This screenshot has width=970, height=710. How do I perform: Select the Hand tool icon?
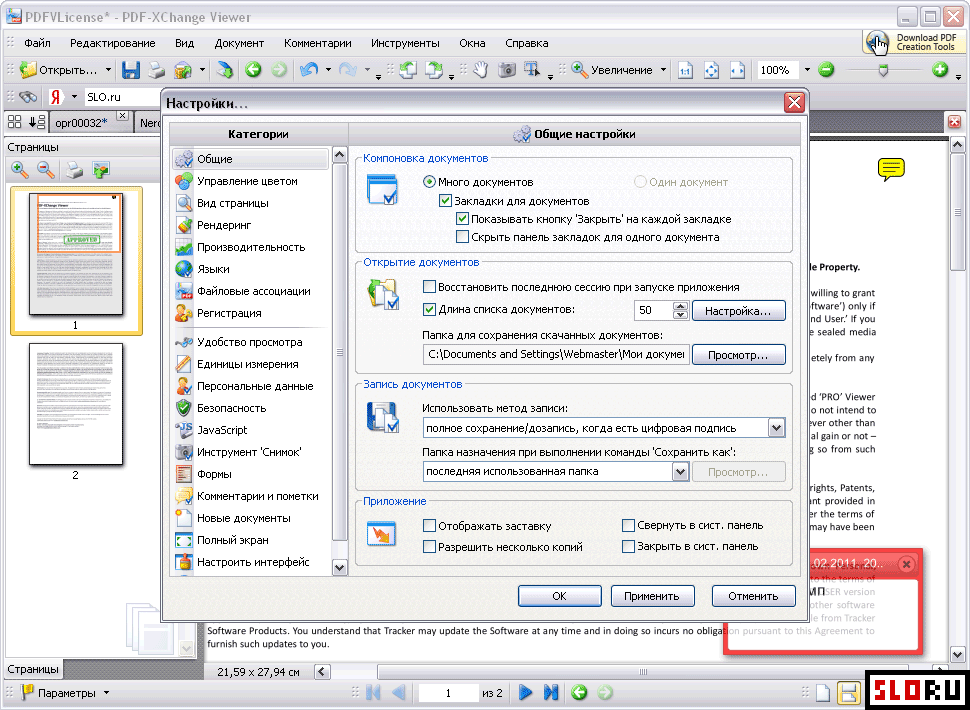[481, 70]
